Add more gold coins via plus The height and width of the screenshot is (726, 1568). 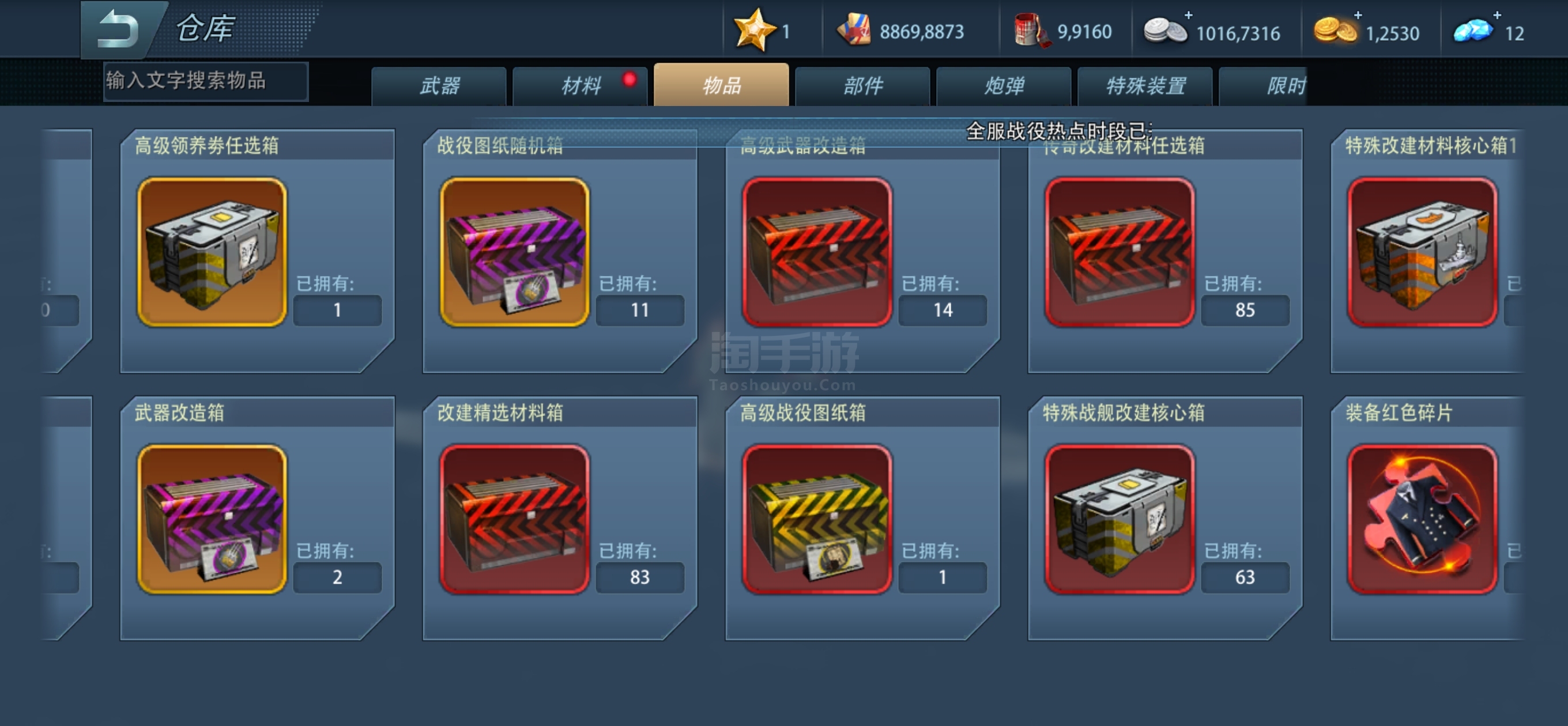[x=1358, y=14]
